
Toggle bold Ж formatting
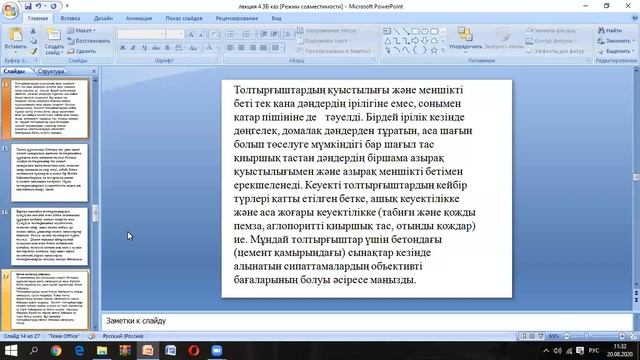(122, 48)
